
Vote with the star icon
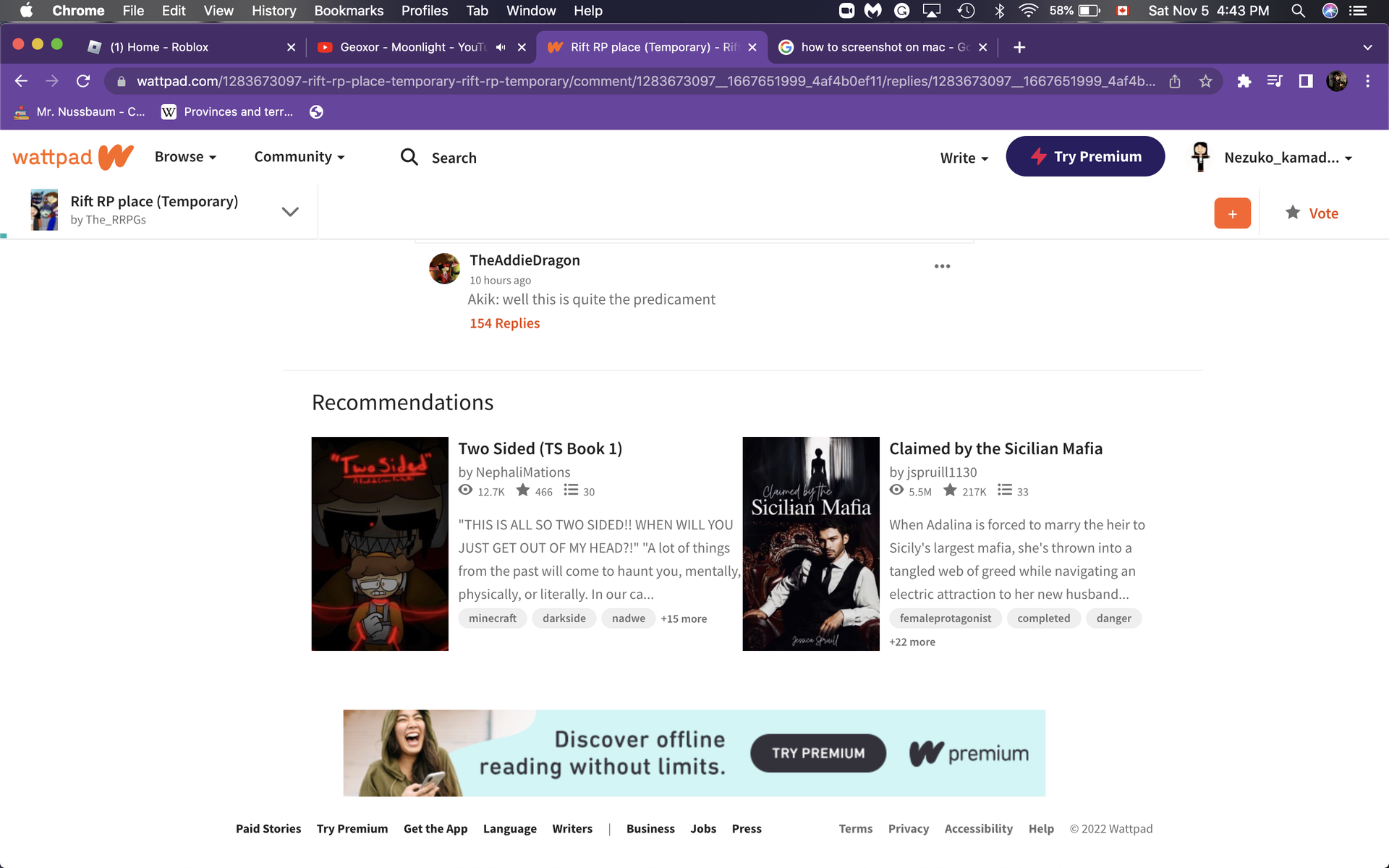[x=1293, y=213]
